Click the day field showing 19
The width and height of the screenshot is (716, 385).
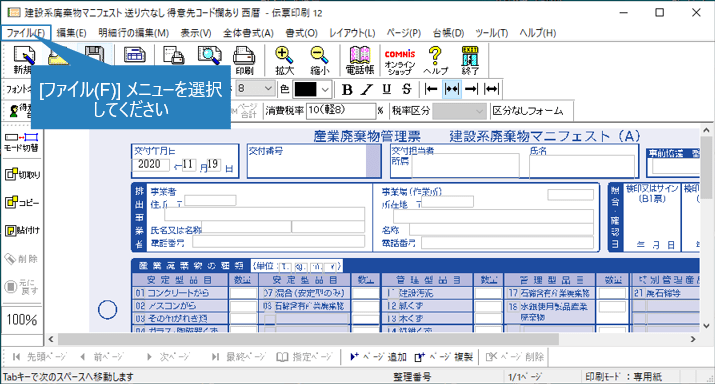coord(213,164)
